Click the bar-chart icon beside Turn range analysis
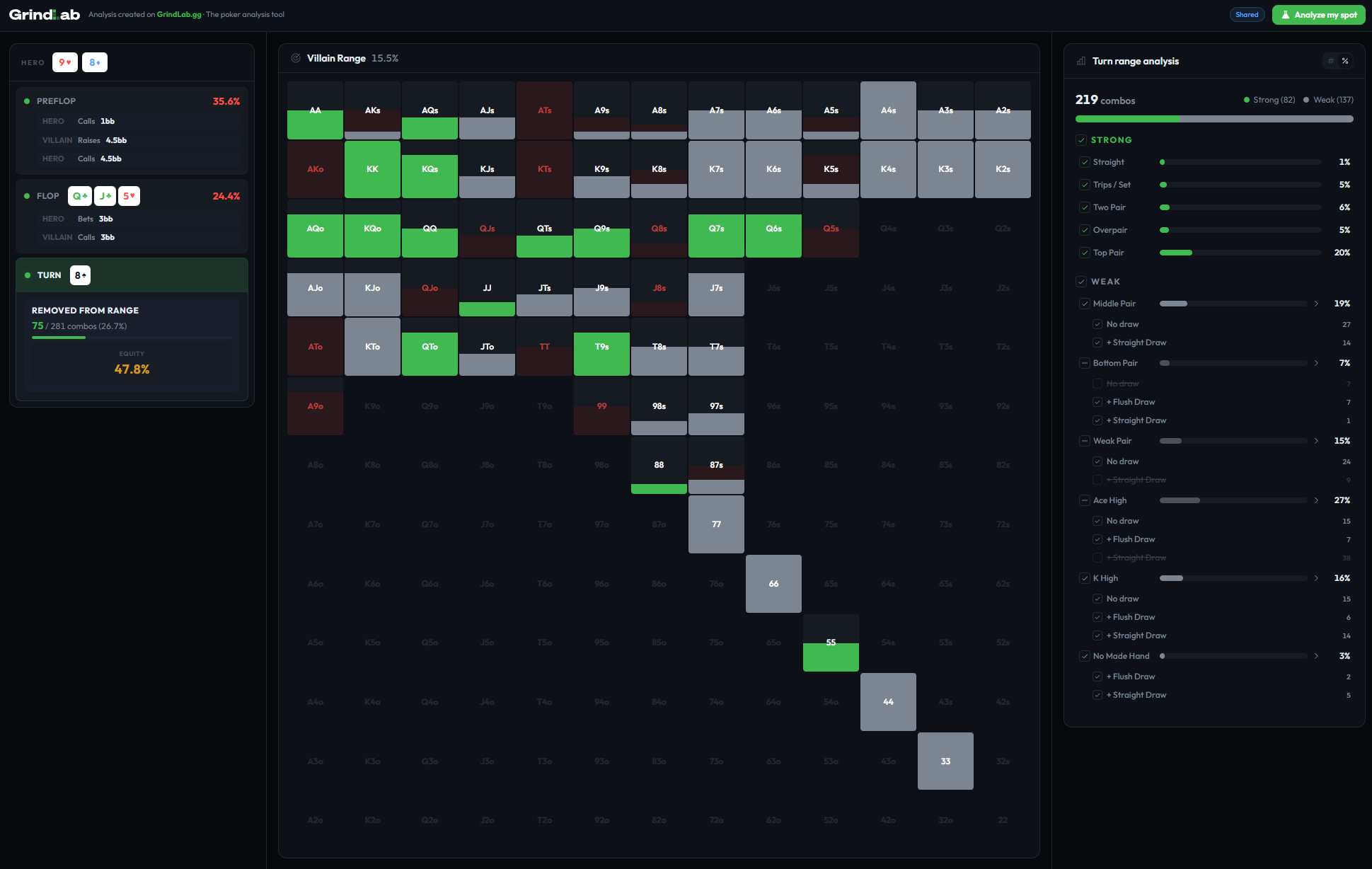1372x869 pixels. pos(1080,61)
